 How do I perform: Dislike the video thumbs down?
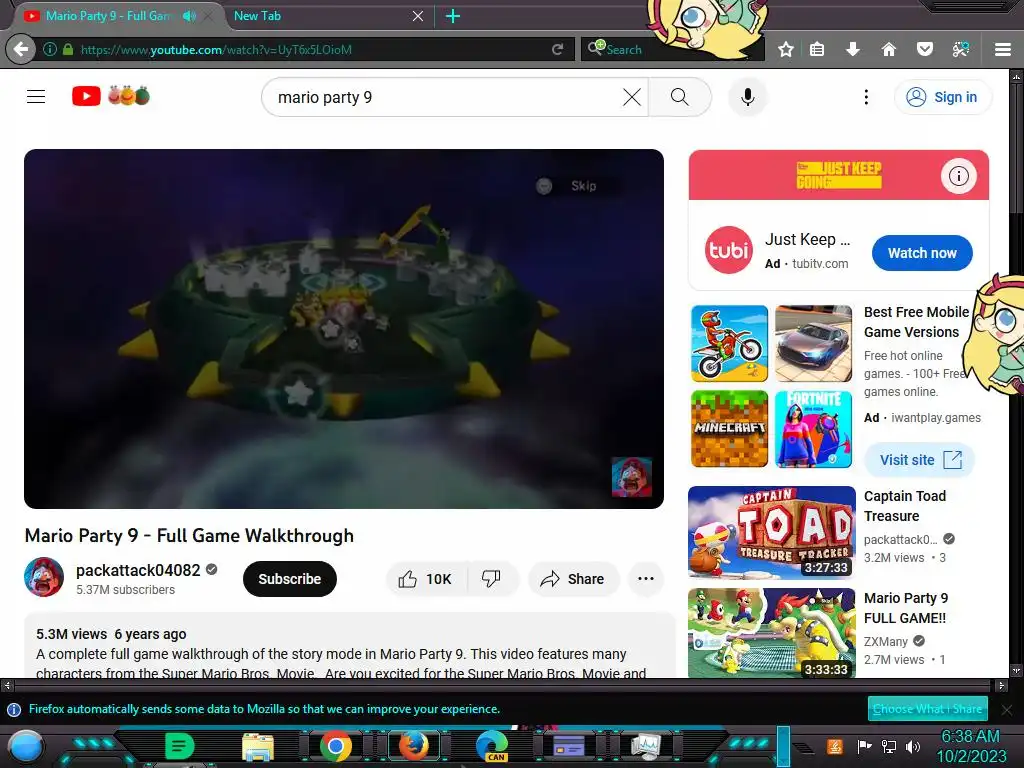(491, 579)
